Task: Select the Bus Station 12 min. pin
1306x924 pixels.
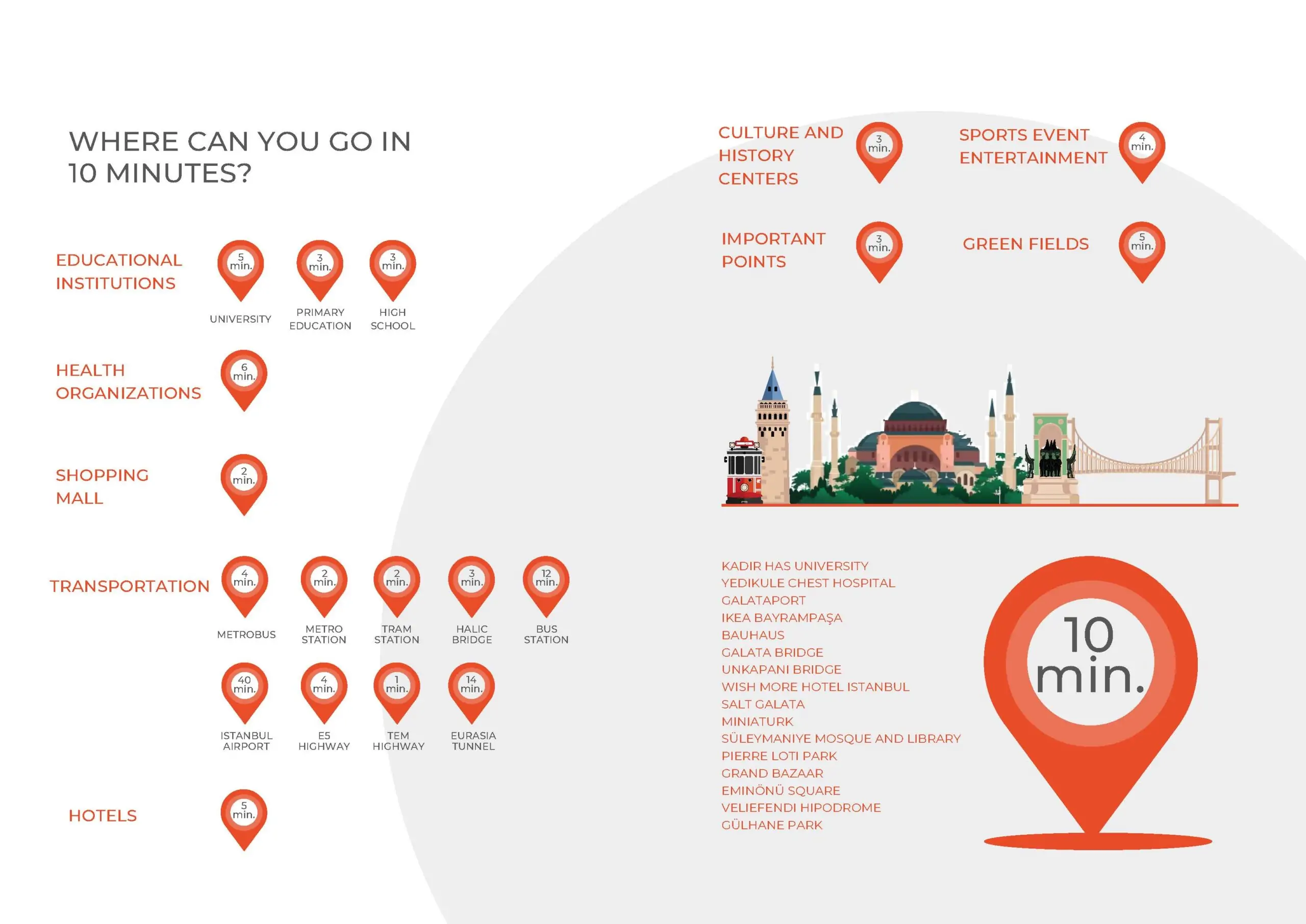Action: point(546,587)
